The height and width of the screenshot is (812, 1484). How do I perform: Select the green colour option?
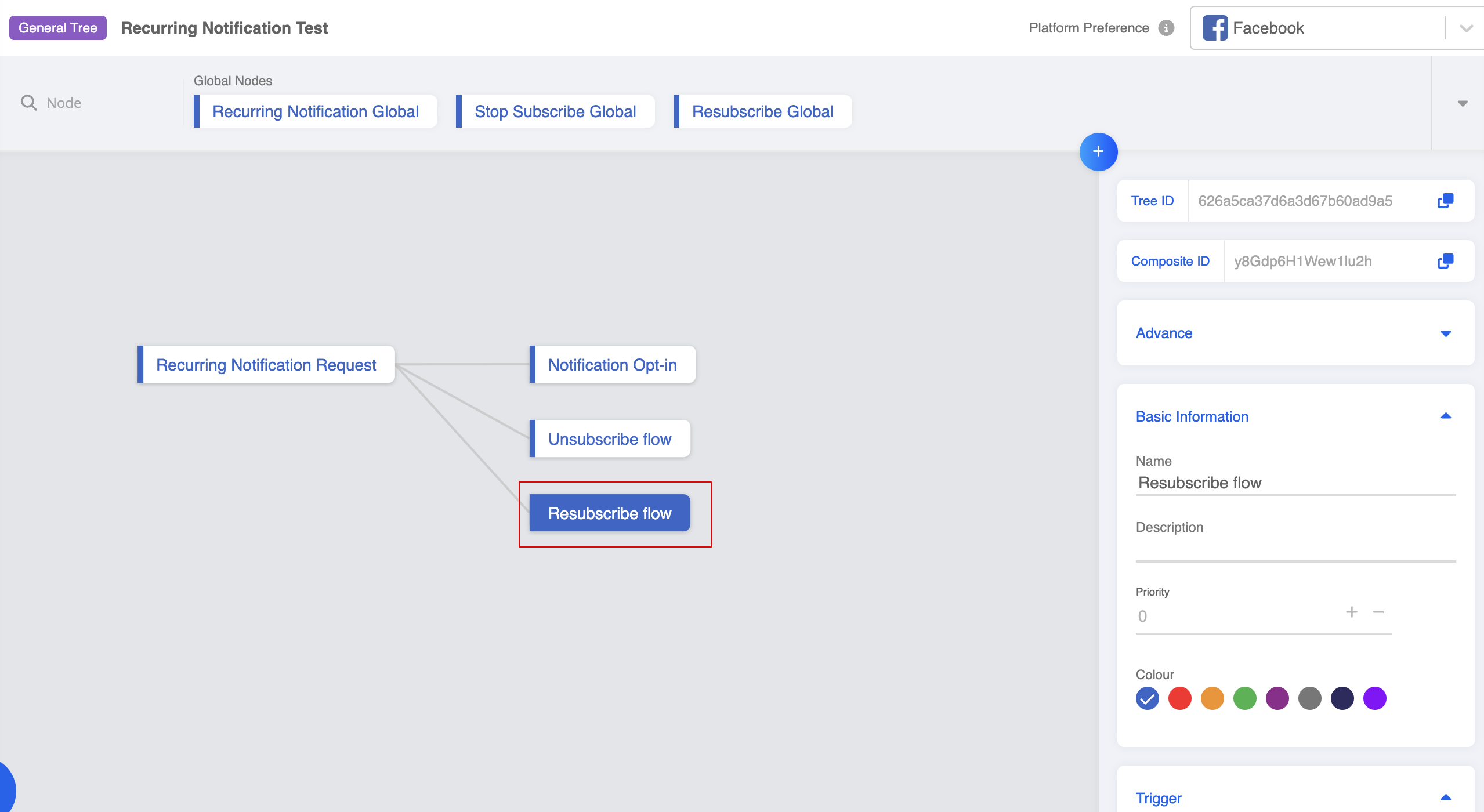pos(1244,698)
